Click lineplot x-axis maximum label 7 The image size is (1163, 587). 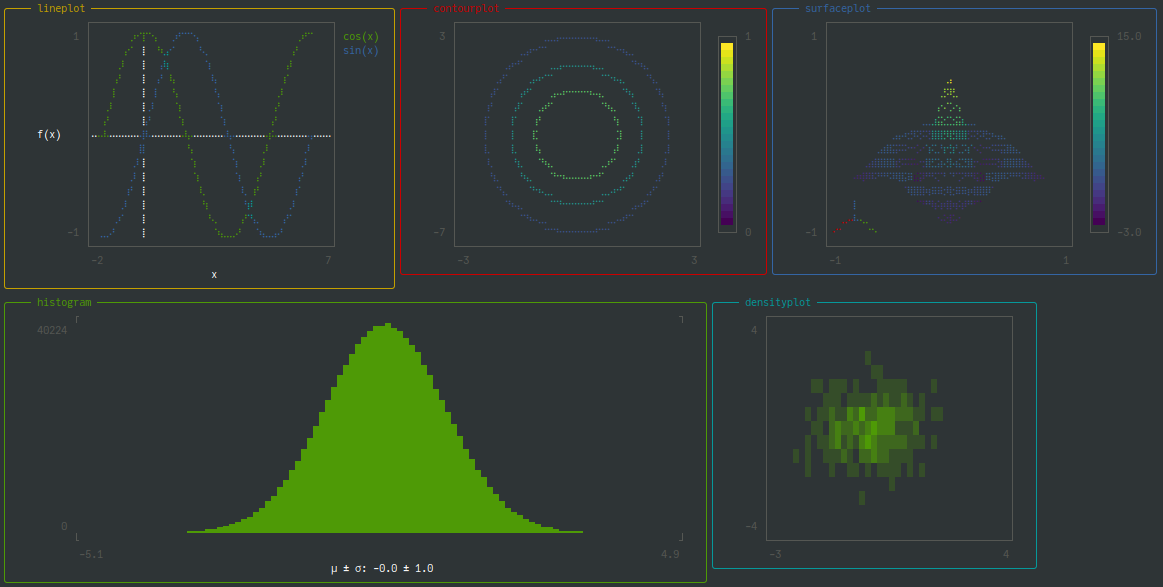click(328, 260)
